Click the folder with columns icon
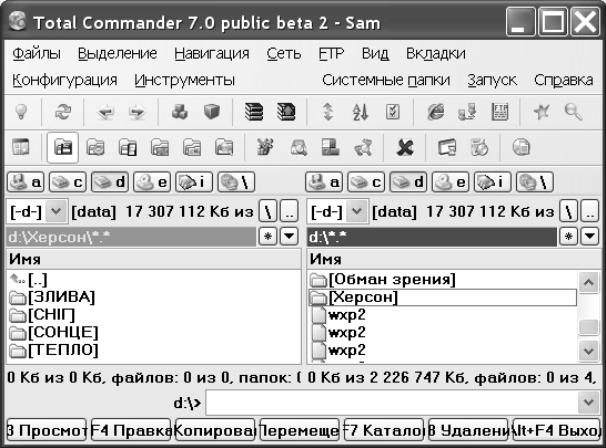Image resolution: width=606 pixels, height=448 pixels. [128, 147]
